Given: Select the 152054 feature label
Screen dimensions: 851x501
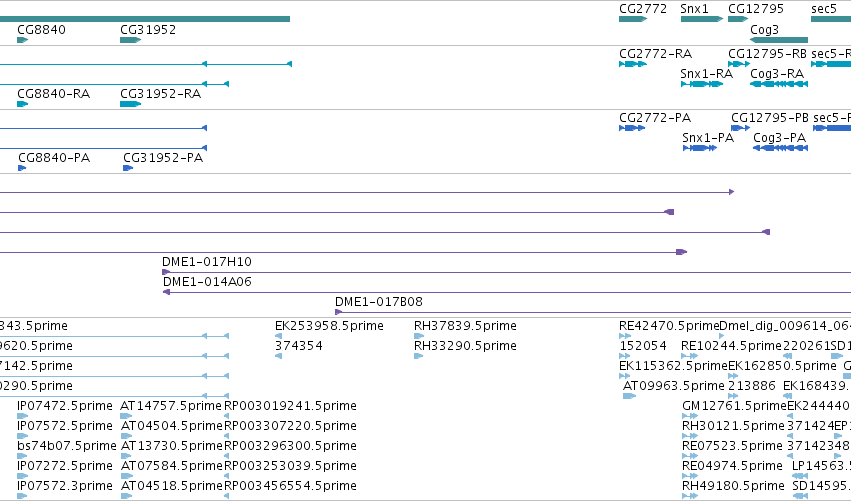Looking at the screenshot, I should pos(643,346).
